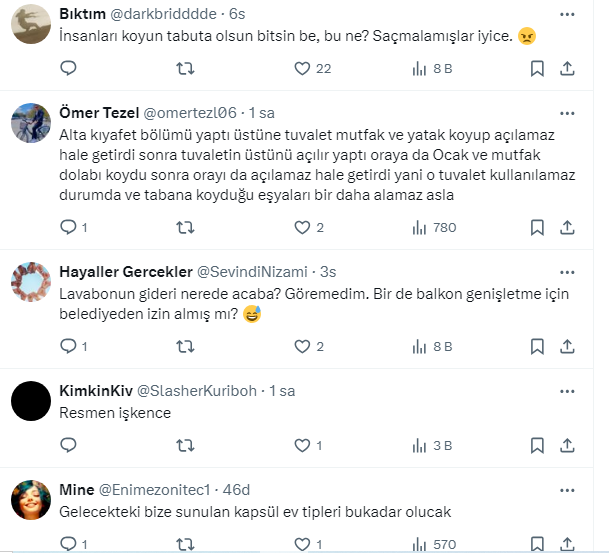Screen dimensions: 609x553
Task: Bookmark Bıktım's tweet
Action: pyautogui.click(x=537, y=69)
